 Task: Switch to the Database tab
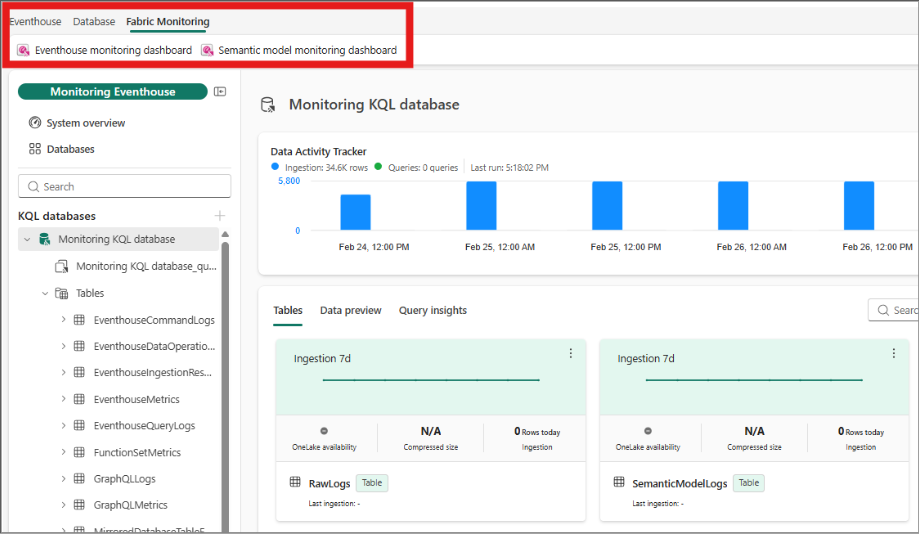[94, 22]
